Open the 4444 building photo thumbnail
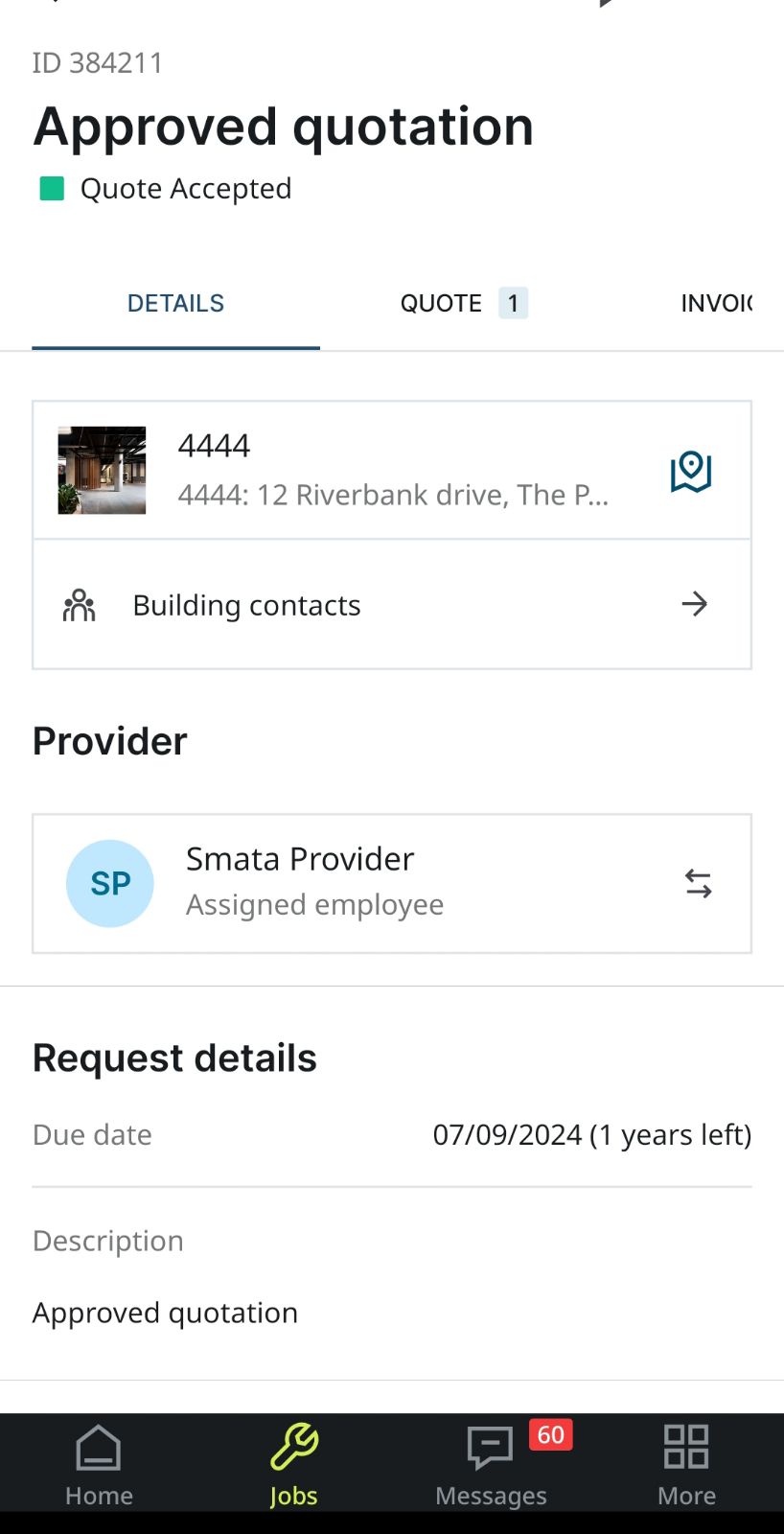This screenshot has height=1534, width=784. pos(102,471)
